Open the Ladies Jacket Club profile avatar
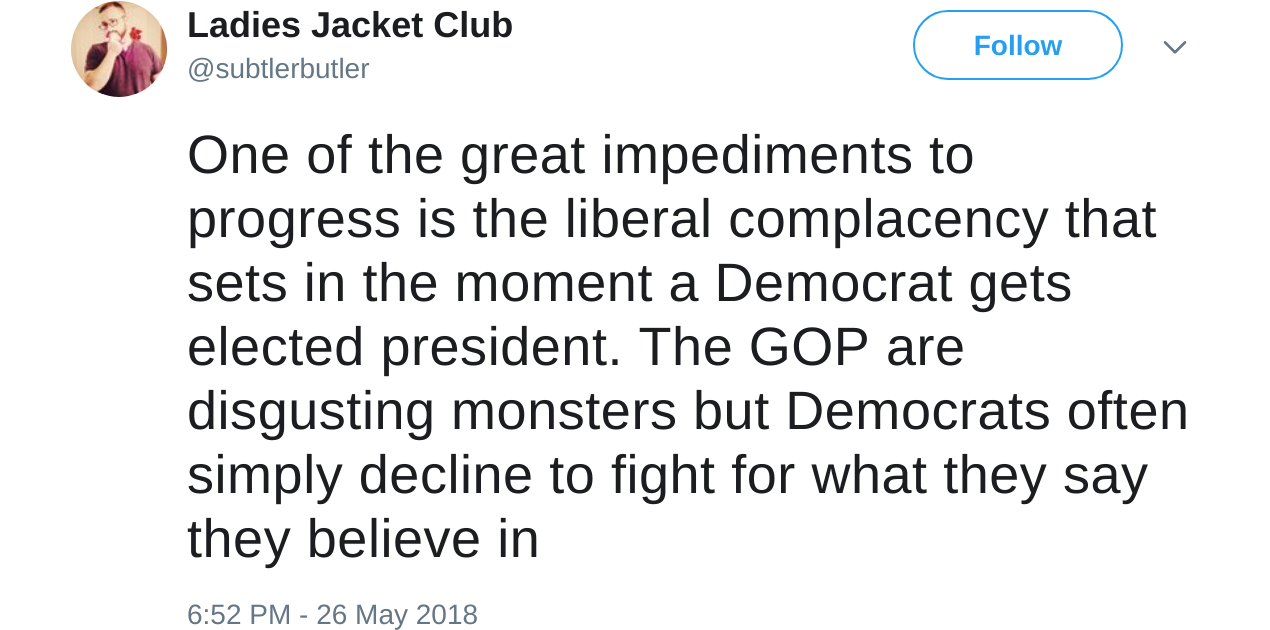Viewport: 1270px width, 630px height. click(119, 49)
